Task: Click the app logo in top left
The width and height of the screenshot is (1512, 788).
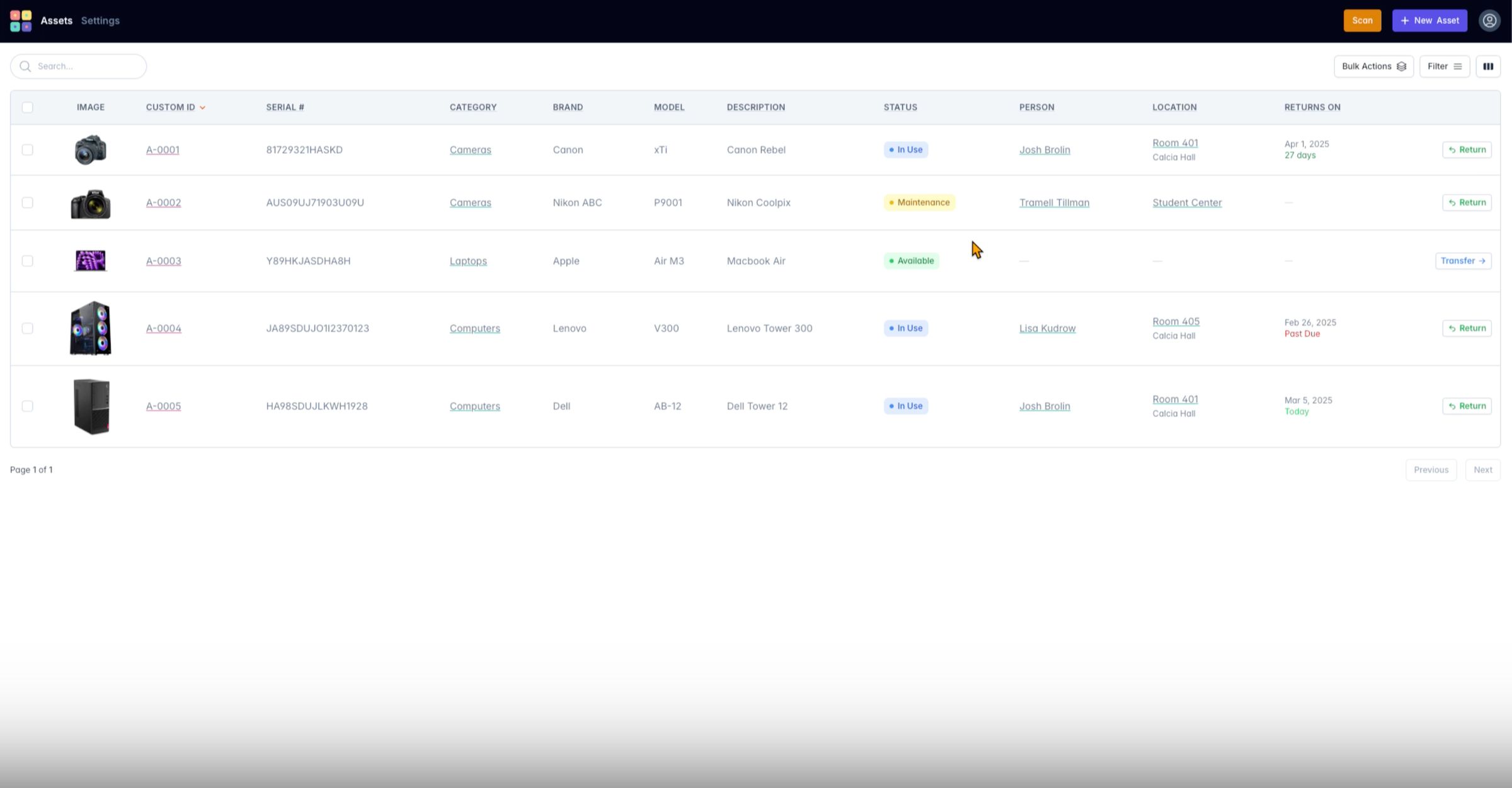Action: [x=21, y=20]
